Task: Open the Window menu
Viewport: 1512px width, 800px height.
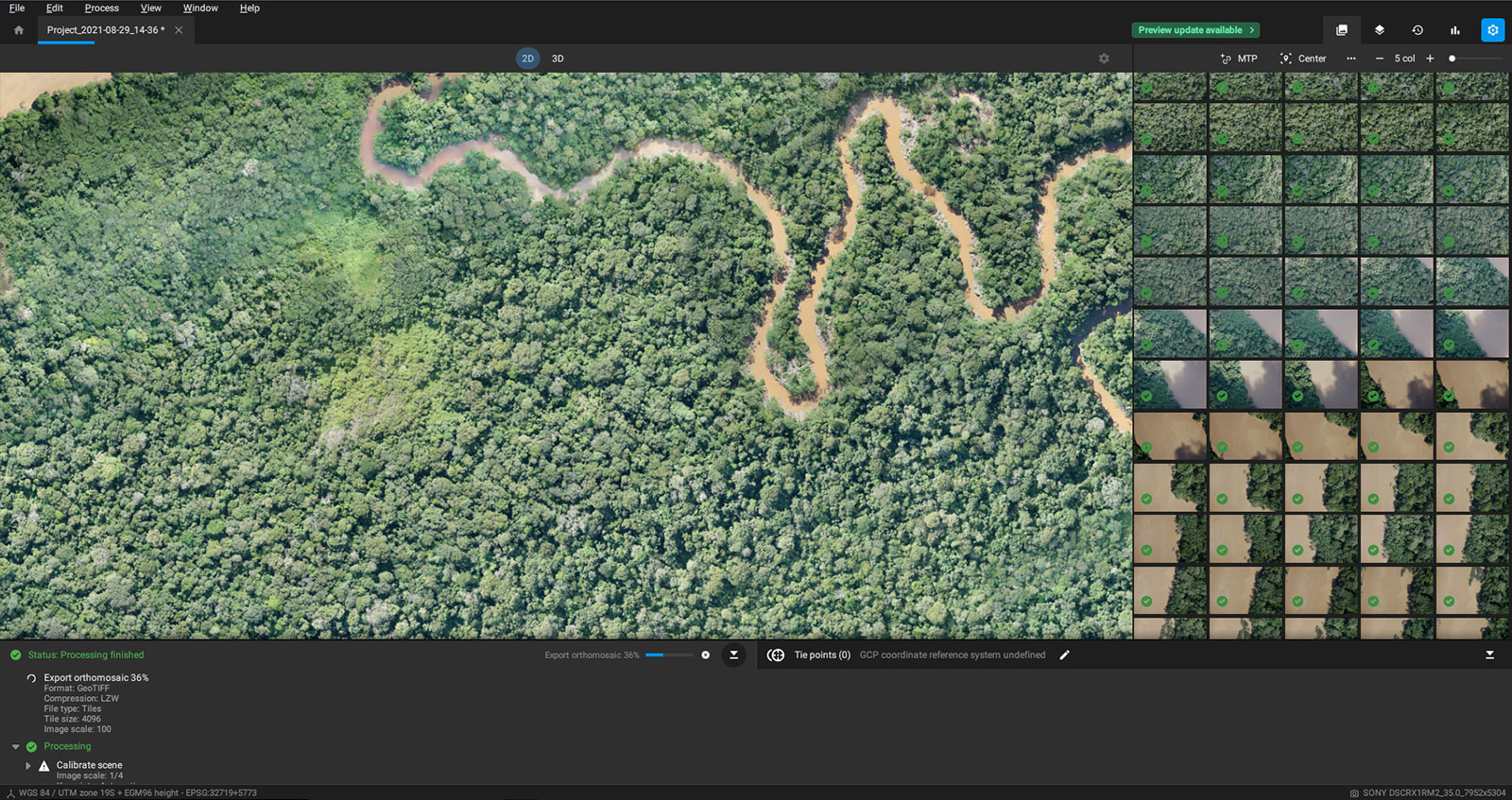Action: (200, 8)
